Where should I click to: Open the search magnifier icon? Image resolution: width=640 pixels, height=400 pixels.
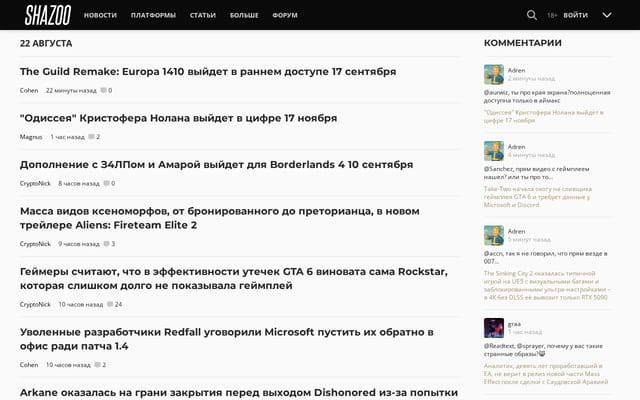click(531, 15)
